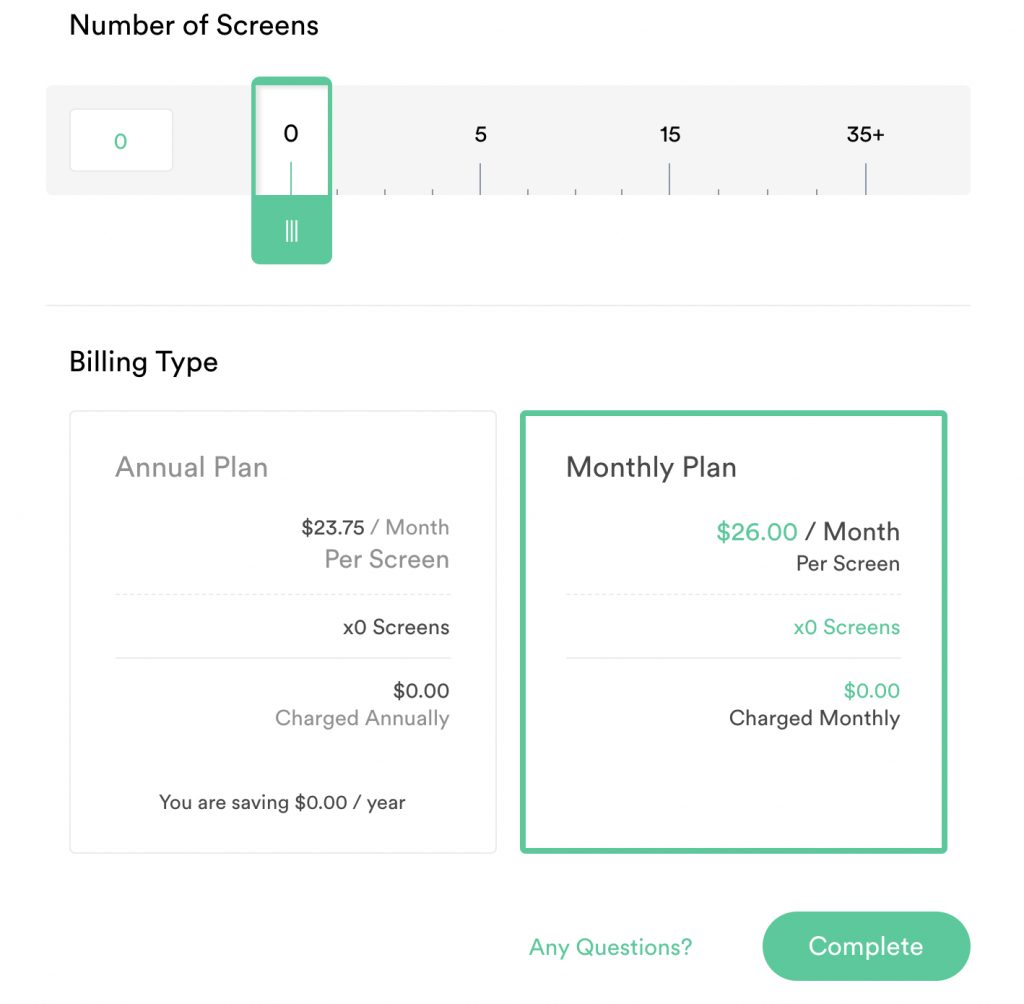This screenshot has height=1004, width=1024.
Task: Click the Charged Monthly label
Action: [814, 718]
